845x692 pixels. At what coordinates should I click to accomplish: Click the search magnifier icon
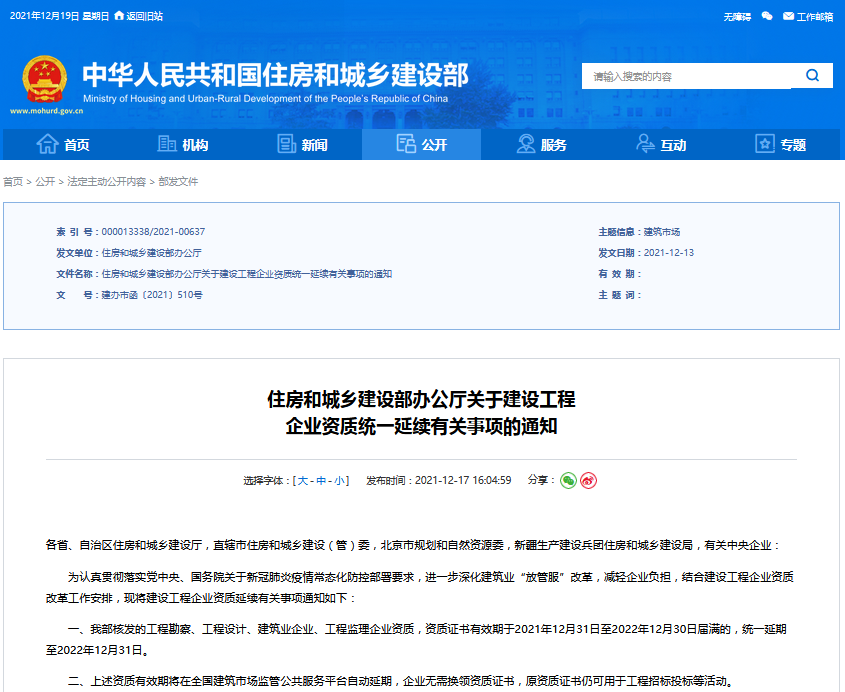(x=810, y=75)
